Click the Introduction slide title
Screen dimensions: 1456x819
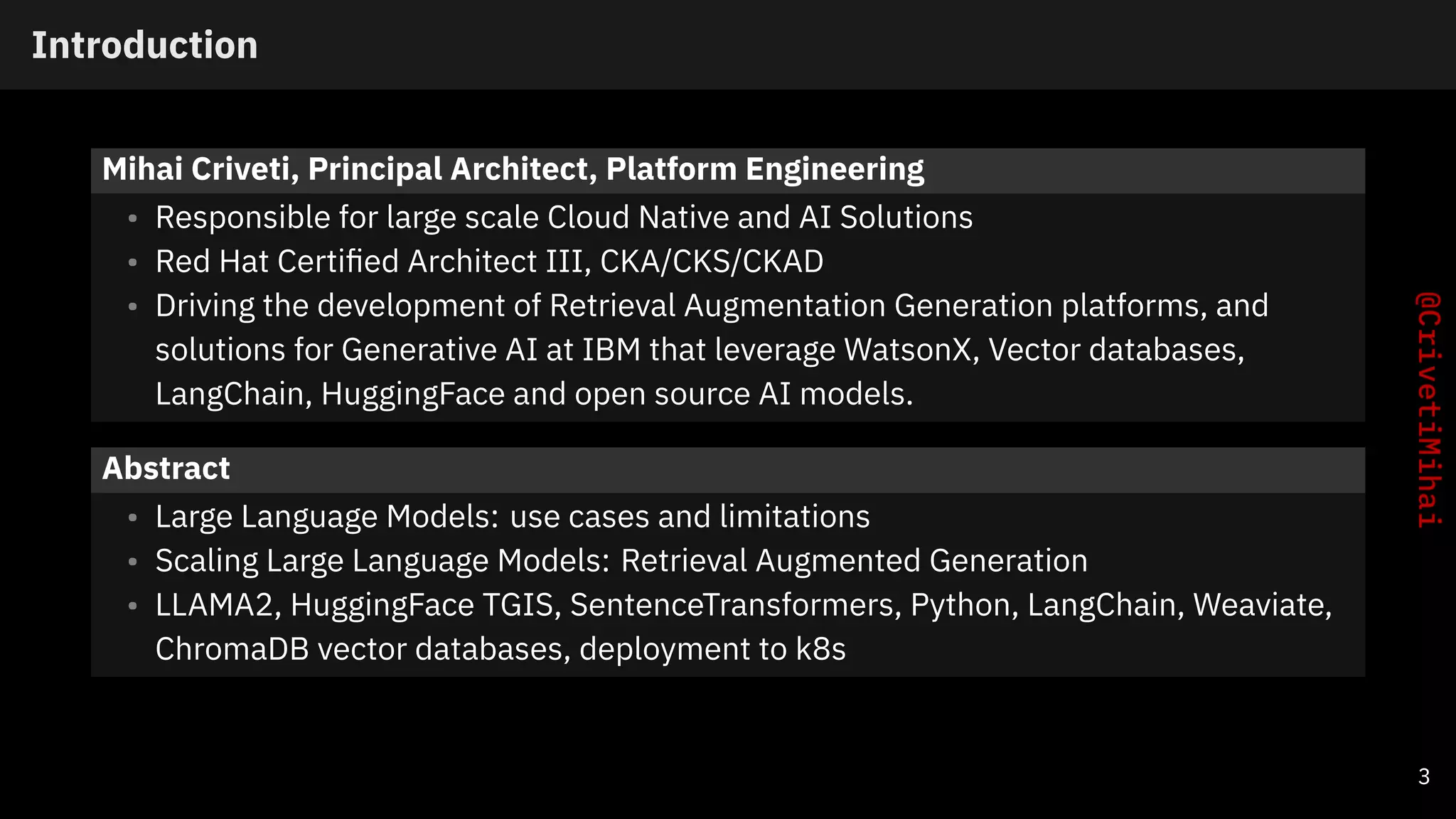pyautogui.click(x=144, y=45)
